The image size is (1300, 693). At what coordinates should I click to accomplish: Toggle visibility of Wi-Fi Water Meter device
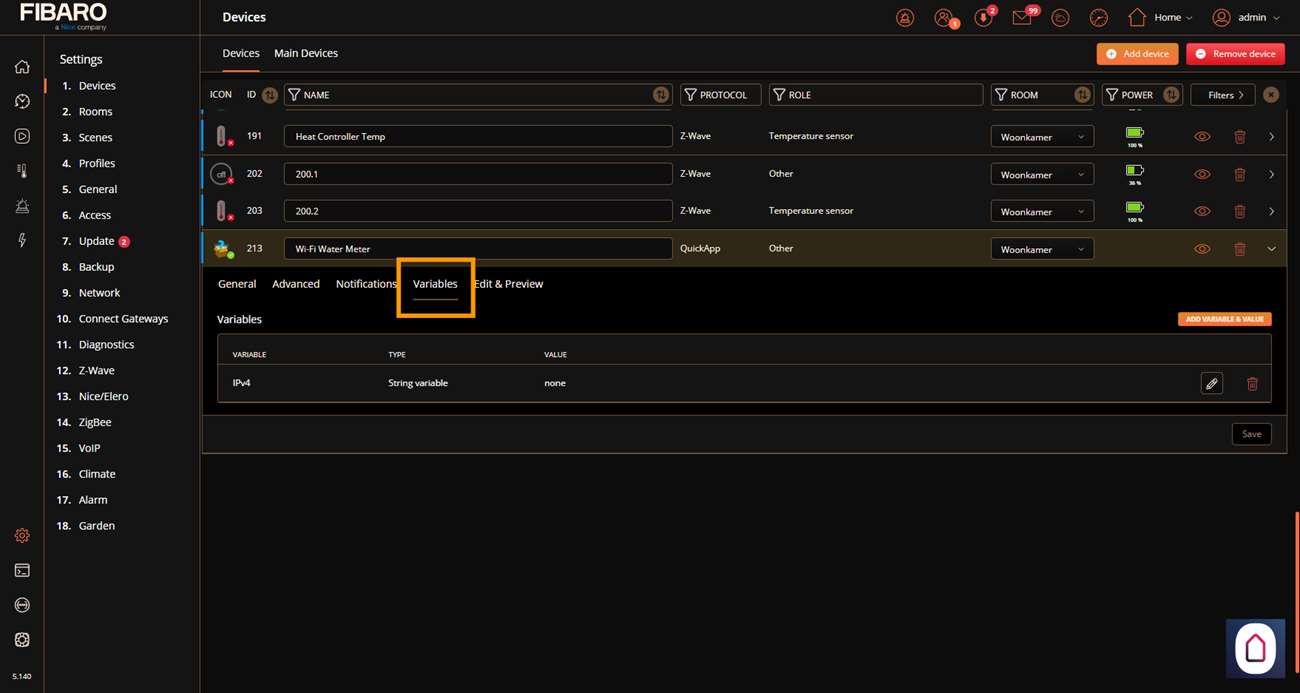[1202, 249]
